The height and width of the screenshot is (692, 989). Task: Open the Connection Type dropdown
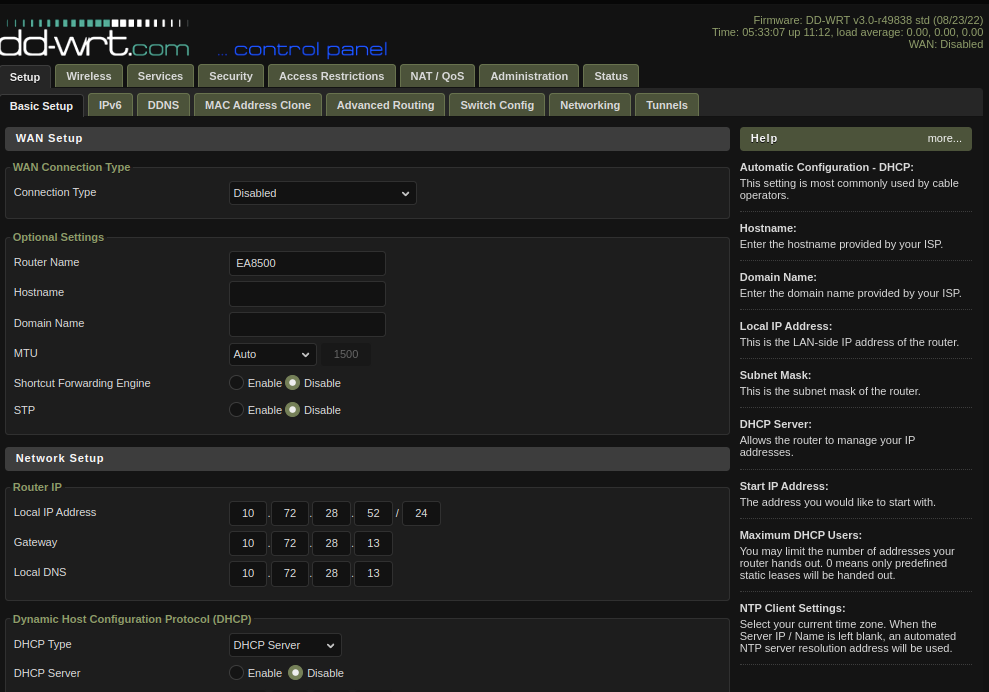click(x=322, y=193)
